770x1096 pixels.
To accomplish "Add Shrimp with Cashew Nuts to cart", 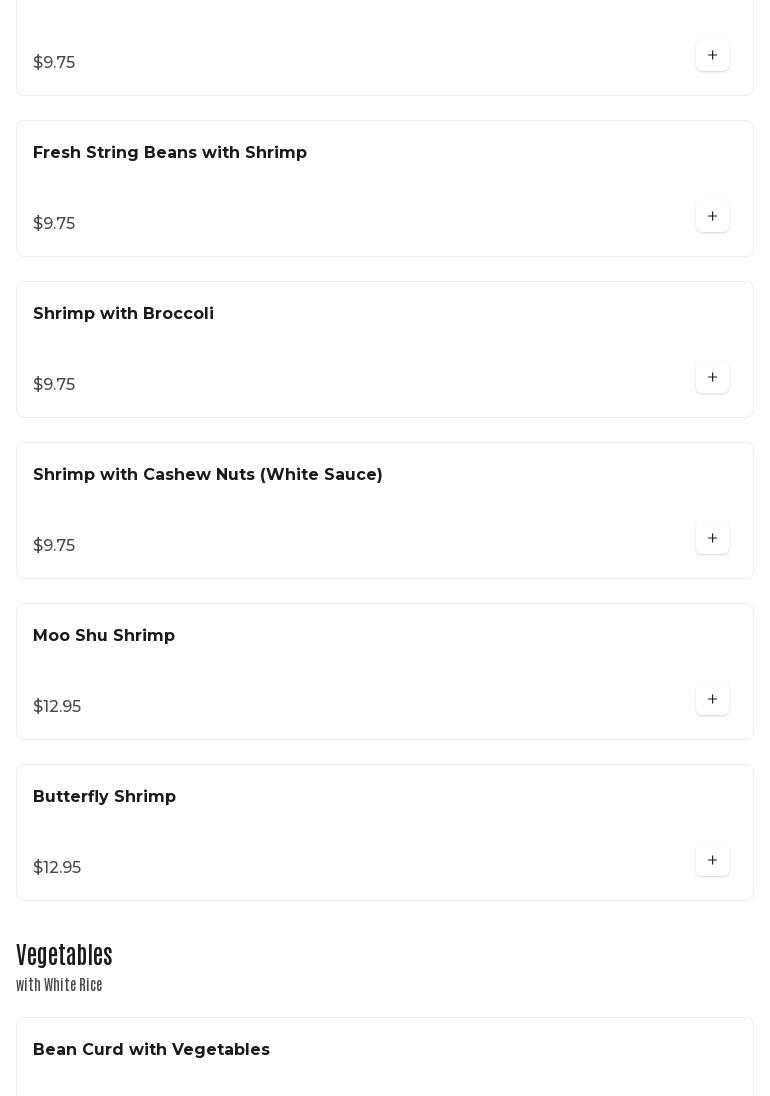I will (712, 539).
